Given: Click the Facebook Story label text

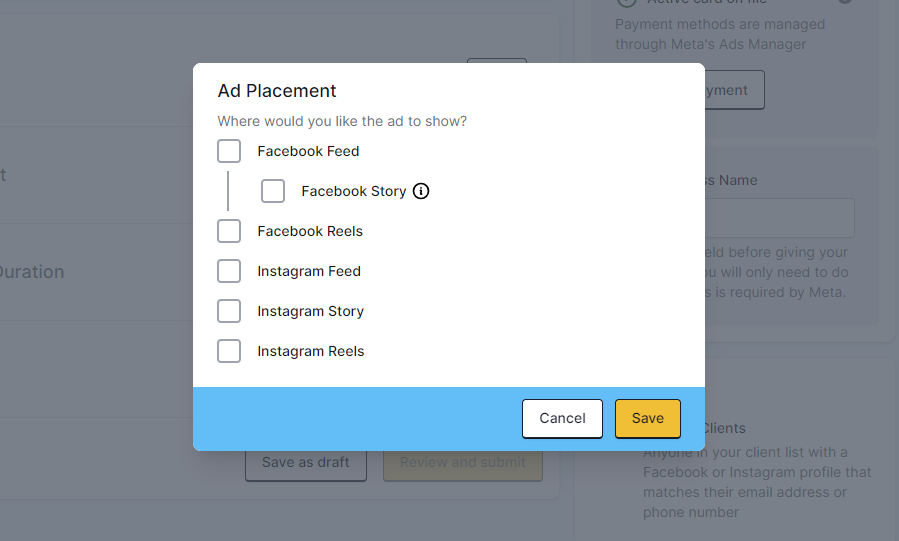Looking at the screenshot, I should (x=354, y=191).
